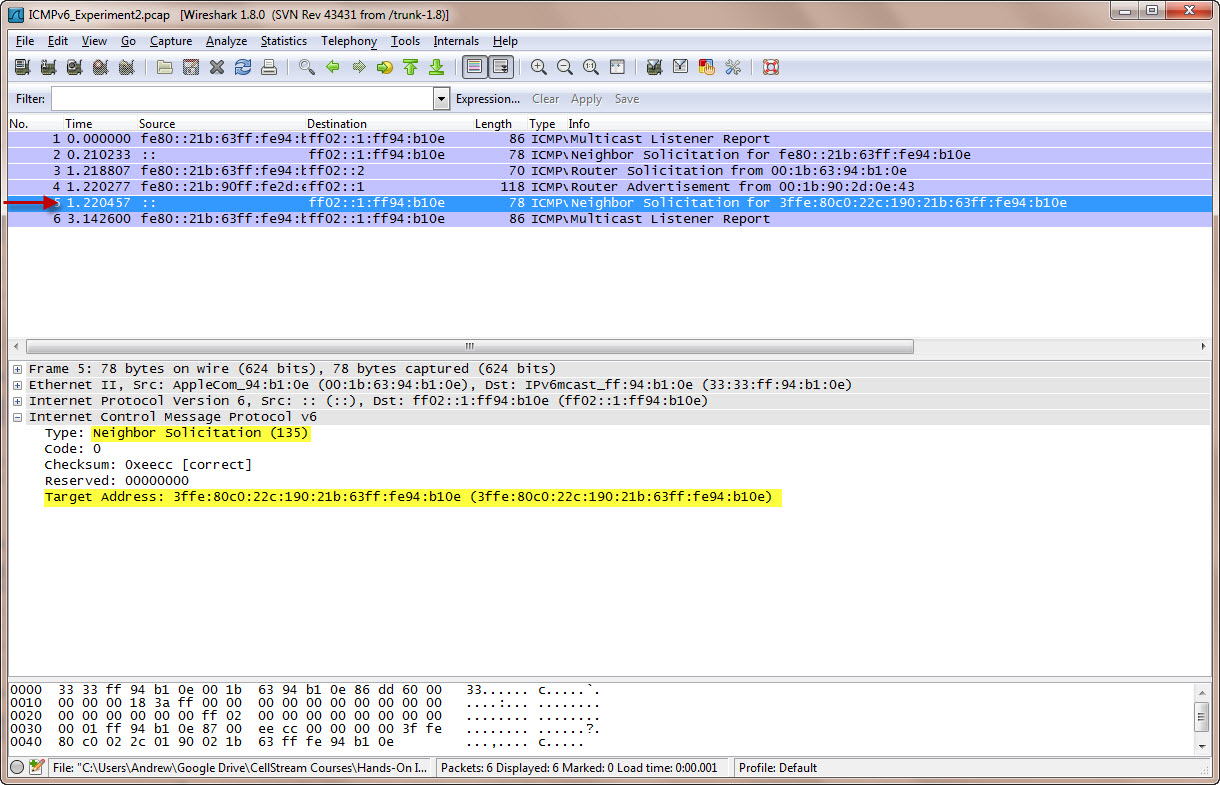Expand the Ethernet II tree node
Image resolution: width=1220 pixels, height=785 pixels.
(x=18, y=385)
